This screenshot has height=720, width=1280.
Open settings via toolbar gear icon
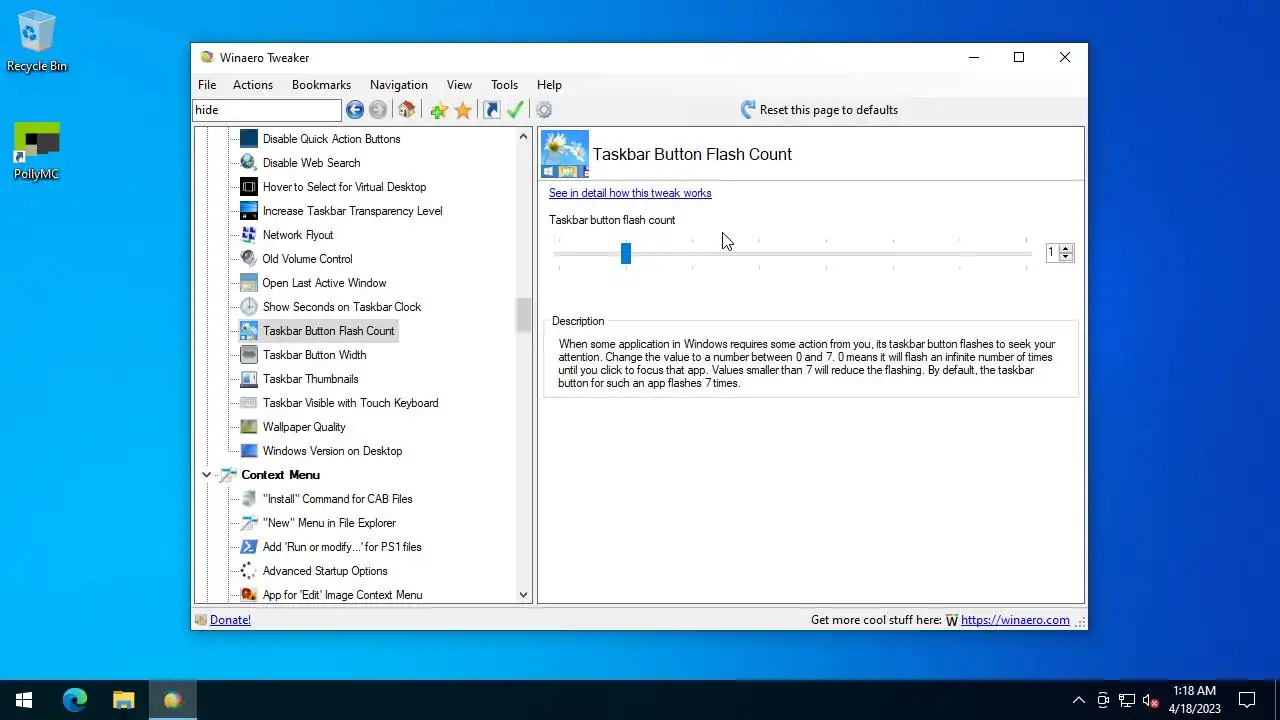pos(544,110)
